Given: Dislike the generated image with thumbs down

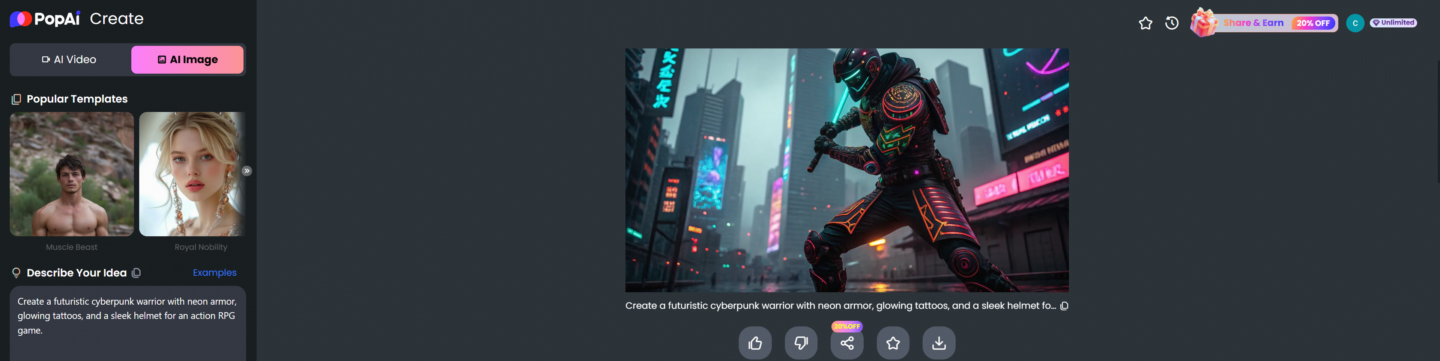Looking at the screenshot, I should click(x=801, y=343).
